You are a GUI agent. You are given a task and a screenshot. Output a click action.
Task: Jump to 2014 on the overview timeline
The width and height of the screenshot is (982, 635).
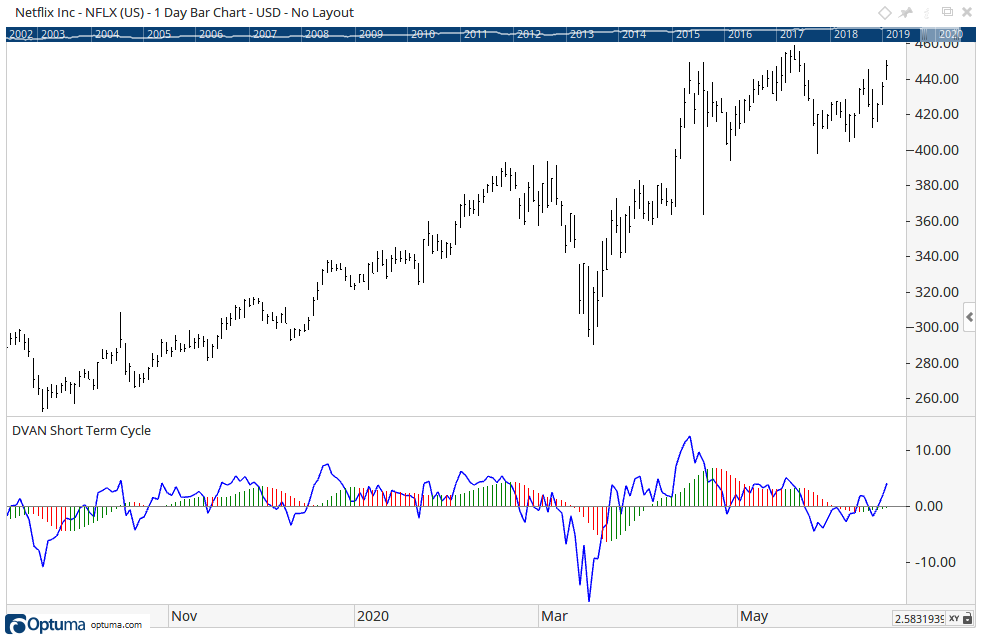634,34
